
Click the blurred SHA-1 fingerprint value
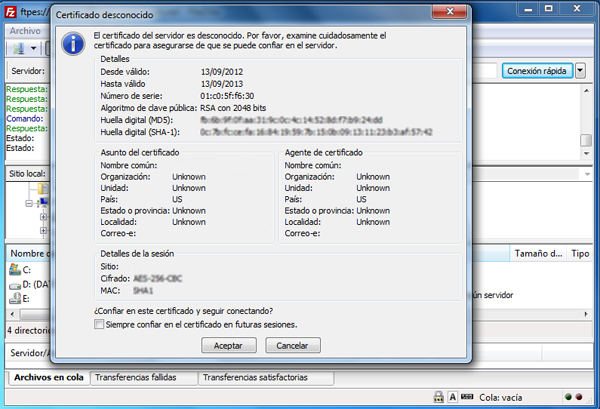[x=316, y=132]
